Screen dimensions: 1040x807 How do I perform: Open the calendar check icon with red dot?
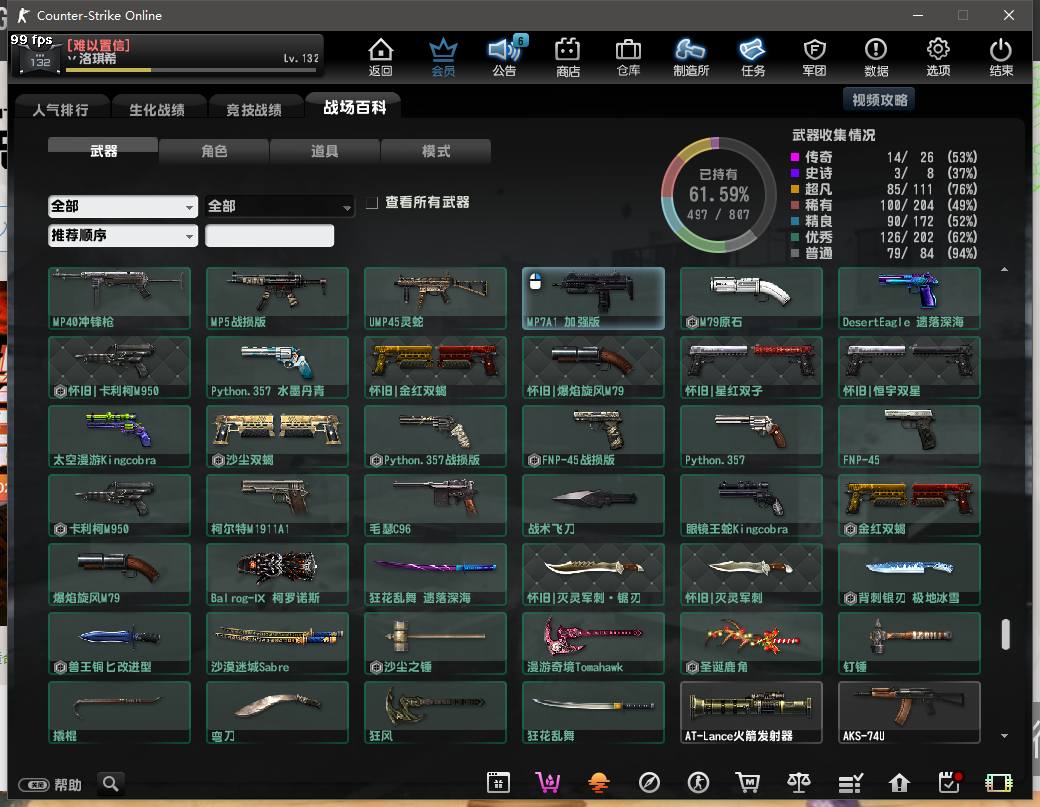click(x=950, y=782)
